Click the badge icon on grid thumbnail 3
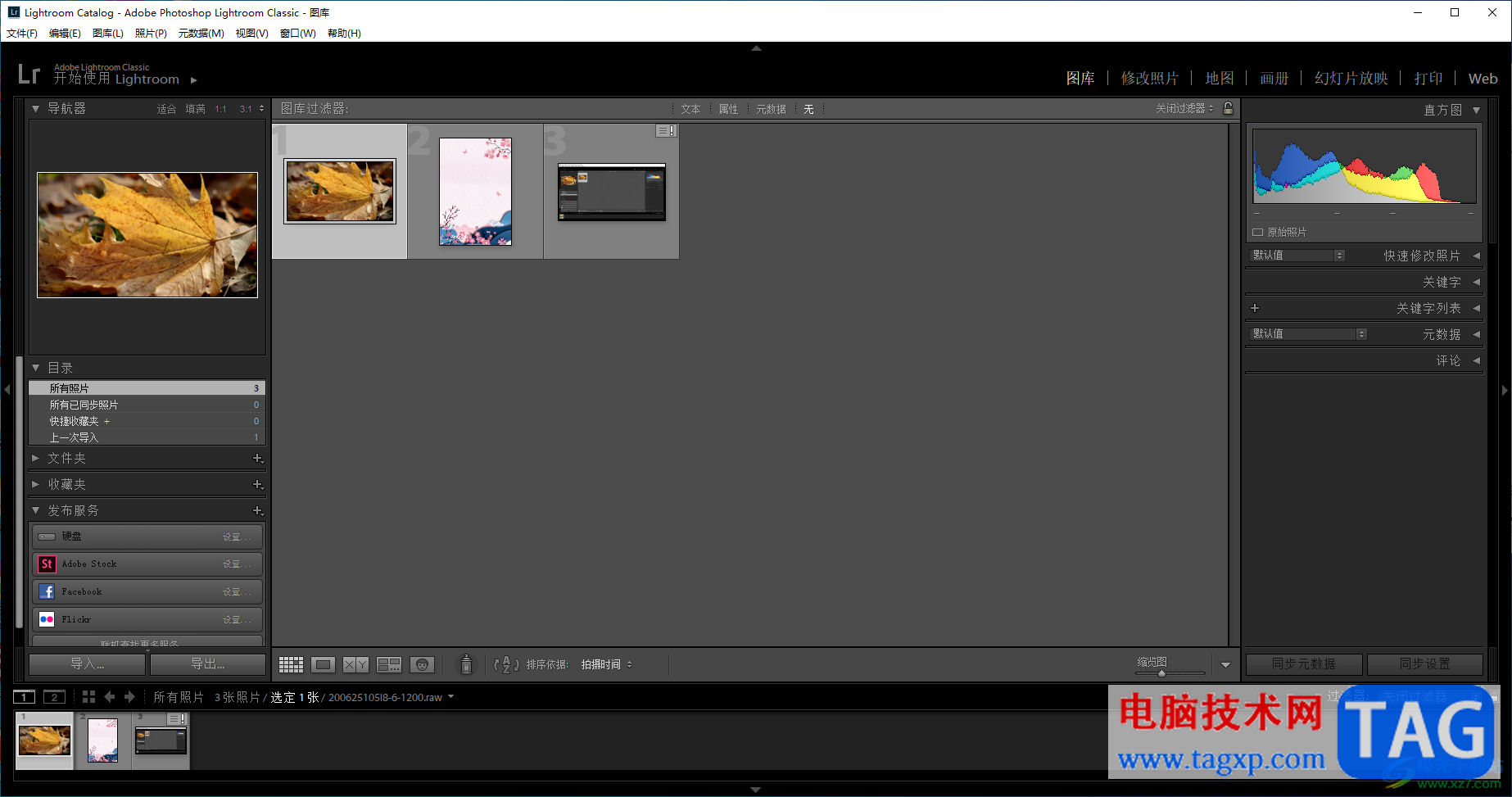The image size is (1512, 797). click(666, 131)
